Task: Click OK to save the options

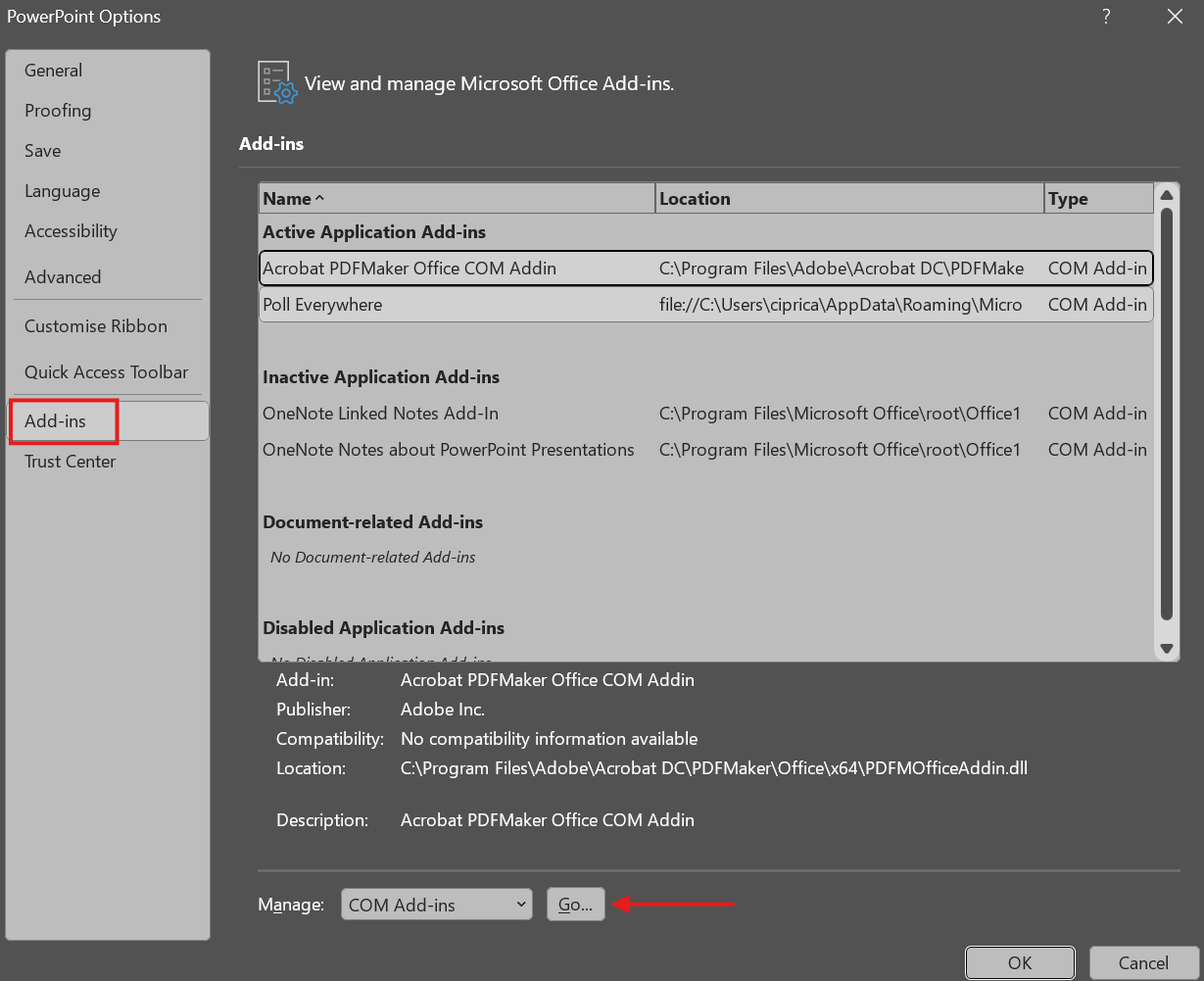Action: [x=1019, y=962]
